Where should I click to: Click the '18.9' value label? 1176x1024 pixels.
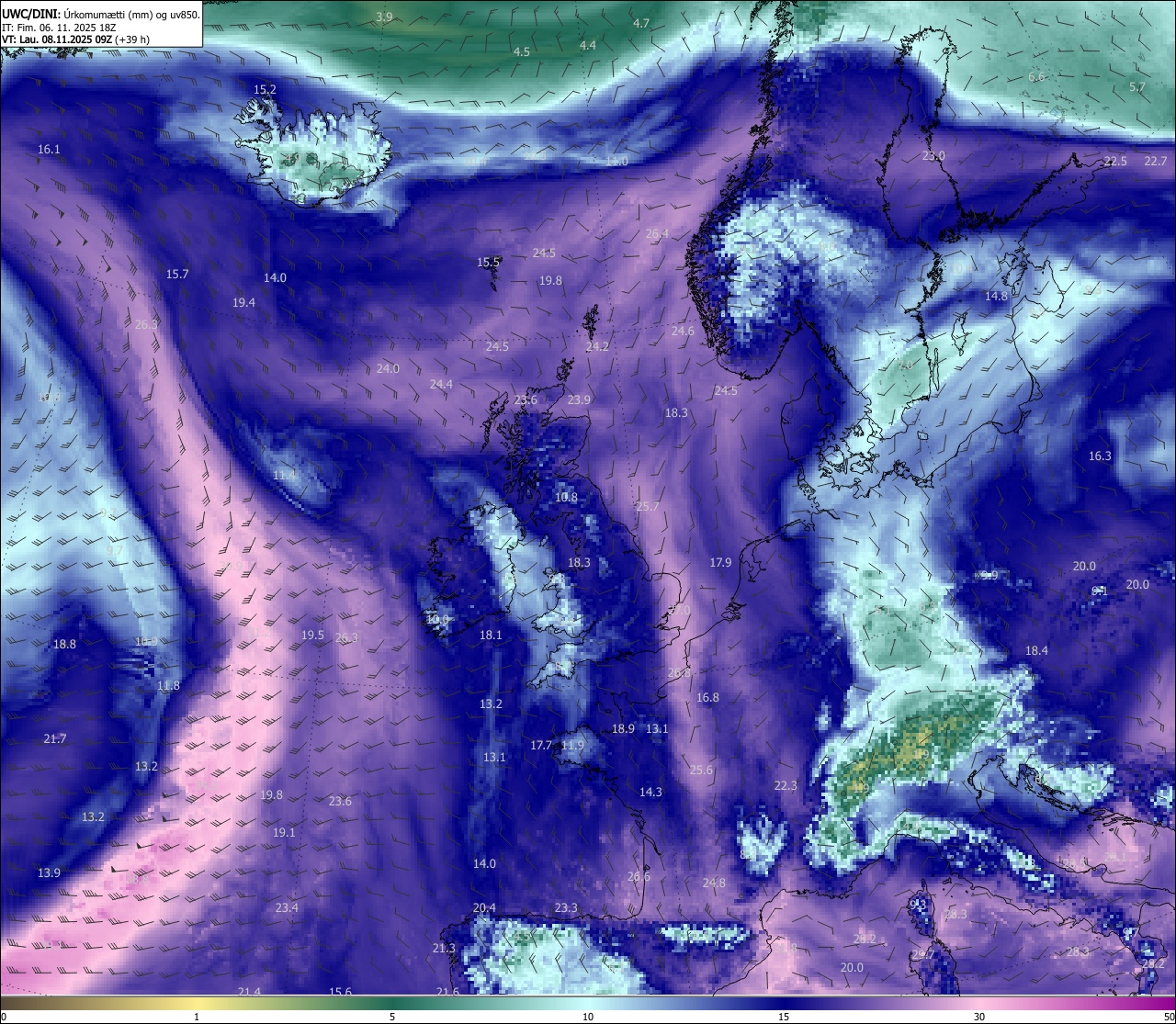tap(623, 728)
